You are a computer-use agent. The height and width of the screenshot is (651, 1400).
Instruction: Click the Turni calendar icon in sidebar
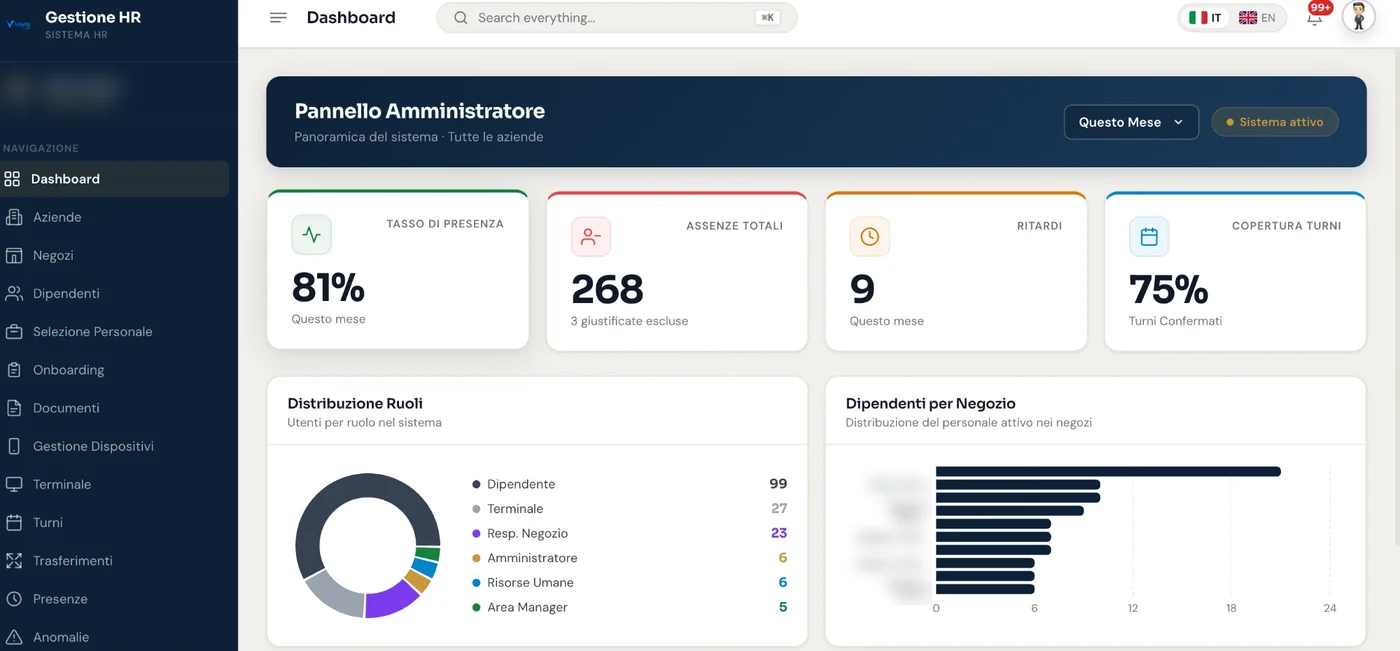coord(14,522)
